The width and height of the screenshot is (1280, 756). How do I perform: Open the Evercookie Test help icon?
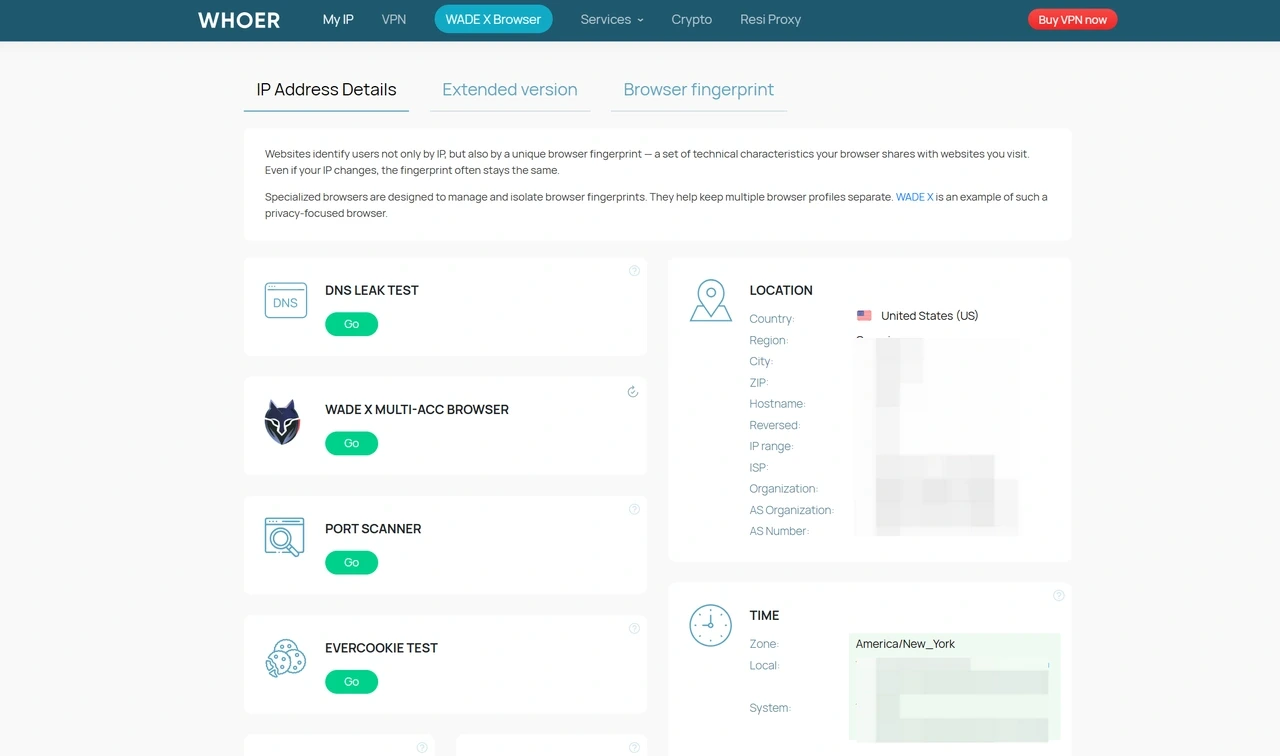click(x=634, y=629)
